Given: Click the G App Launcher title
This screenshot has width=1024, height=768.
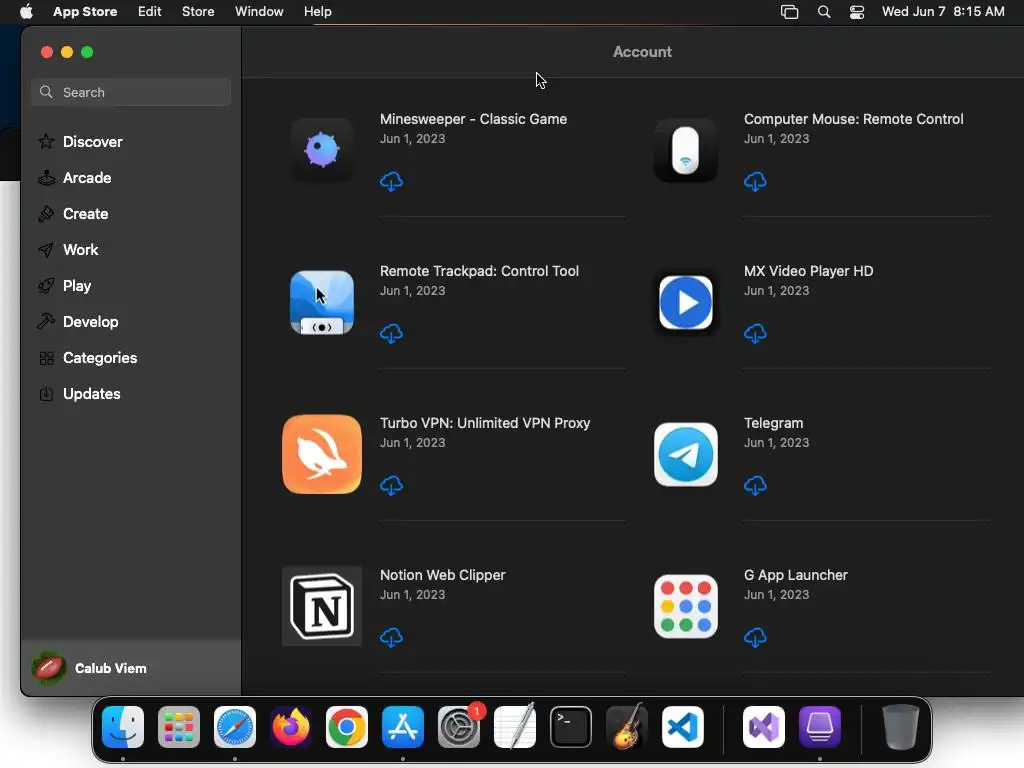Looking at the screenshot, I should pos(796,575).
